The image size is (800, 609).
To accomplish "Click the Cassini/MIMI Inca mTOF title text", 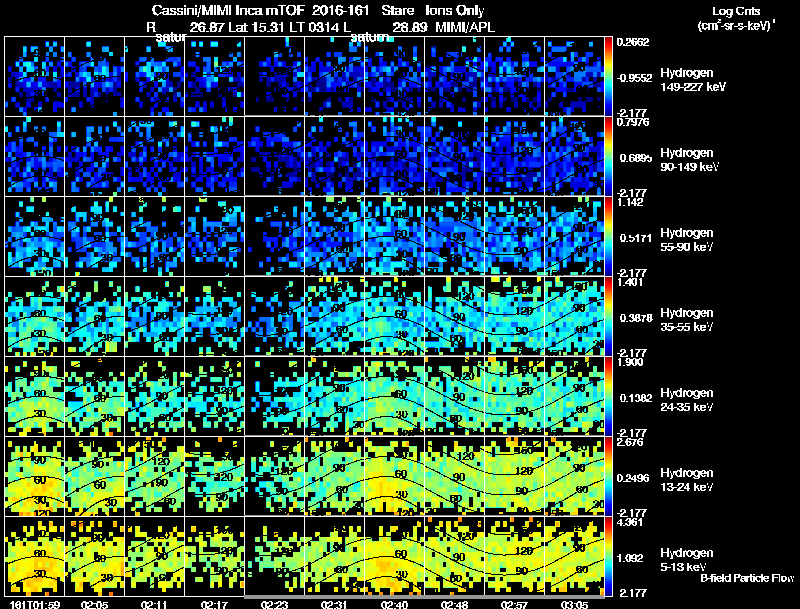I will pyautogui.click(x=228, y=11).
